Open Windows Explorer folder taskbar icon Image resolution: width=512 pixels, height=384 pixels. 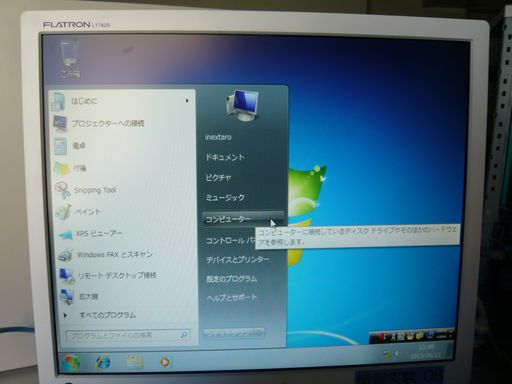tap(134, 362)
